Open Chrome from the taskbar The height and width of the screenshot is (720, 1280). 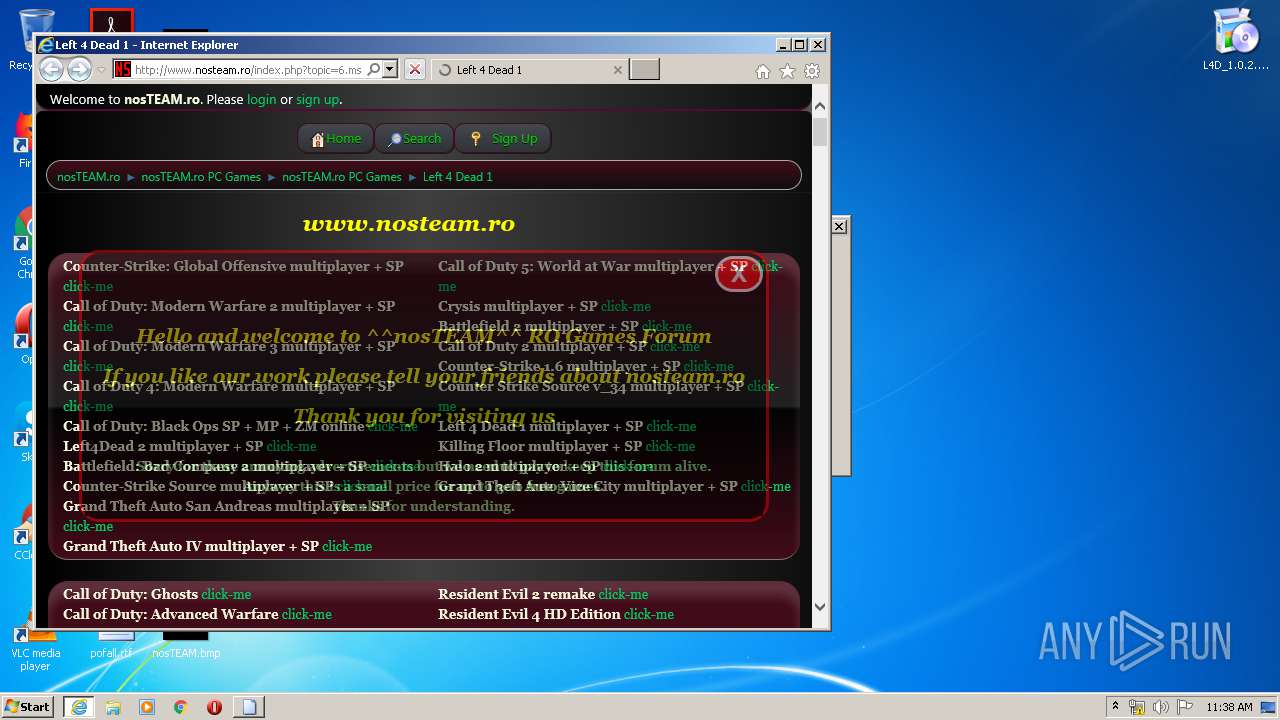(x=181, y=707)
